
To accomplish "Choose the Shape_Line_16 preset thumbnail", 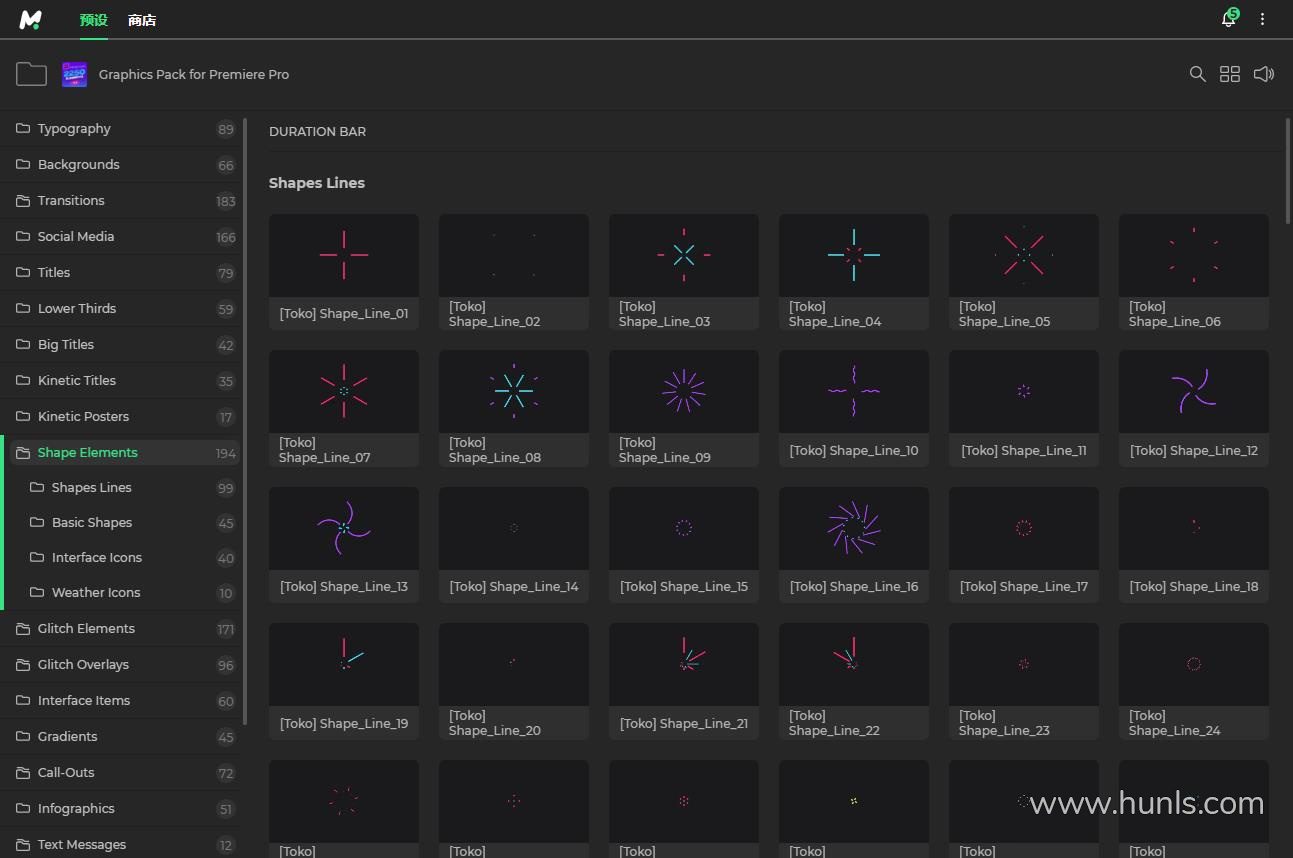I will 854,528.
